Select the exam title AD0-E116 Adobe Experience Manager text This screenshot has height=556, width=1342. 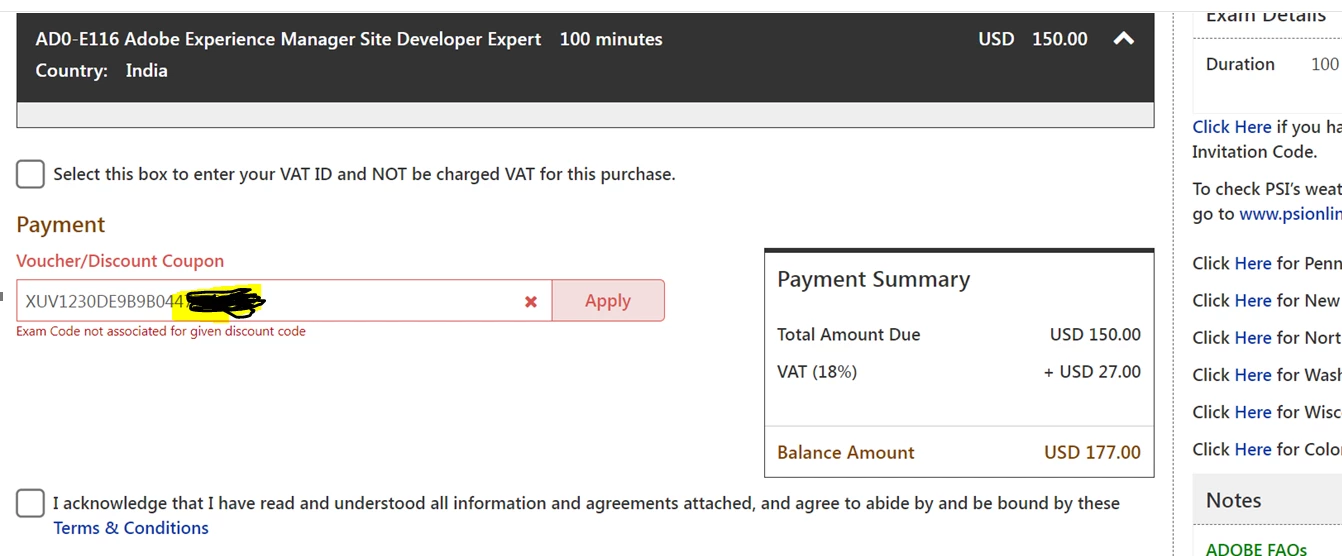click(288, 39)
